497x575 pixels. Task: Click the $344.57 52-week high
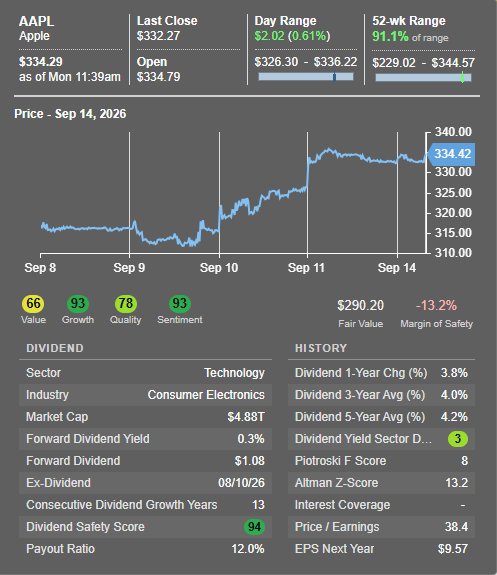453,63
